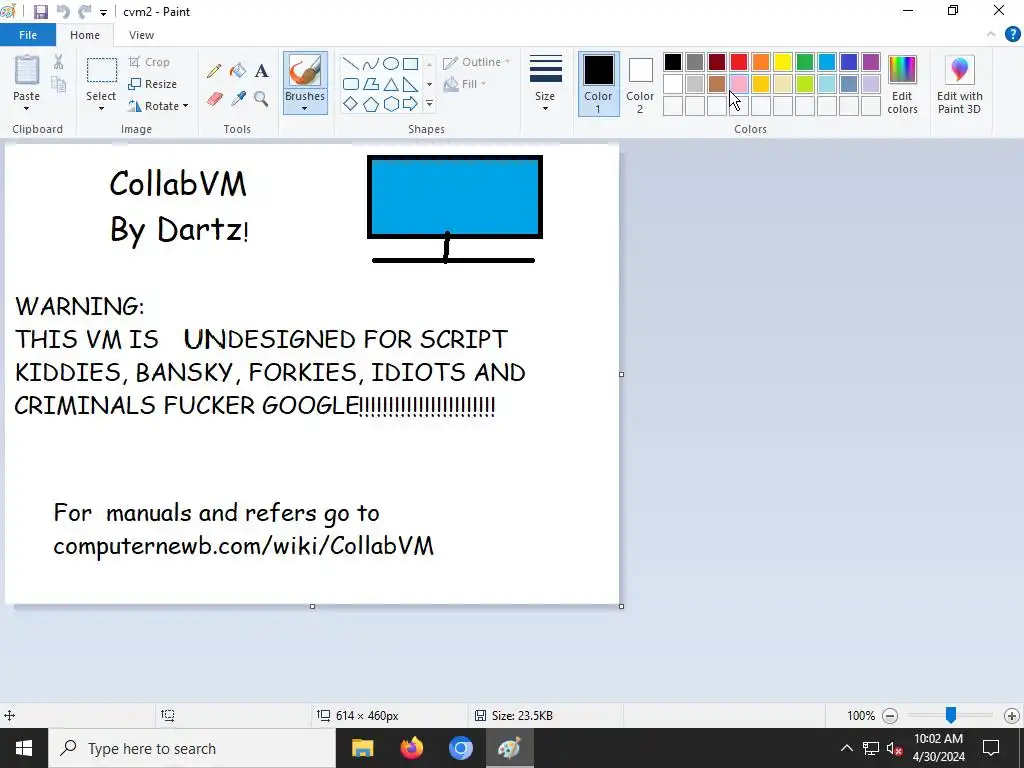Click the Select rectangle icon
Viewport: 1024px width, 768px height.
[102, 71]
